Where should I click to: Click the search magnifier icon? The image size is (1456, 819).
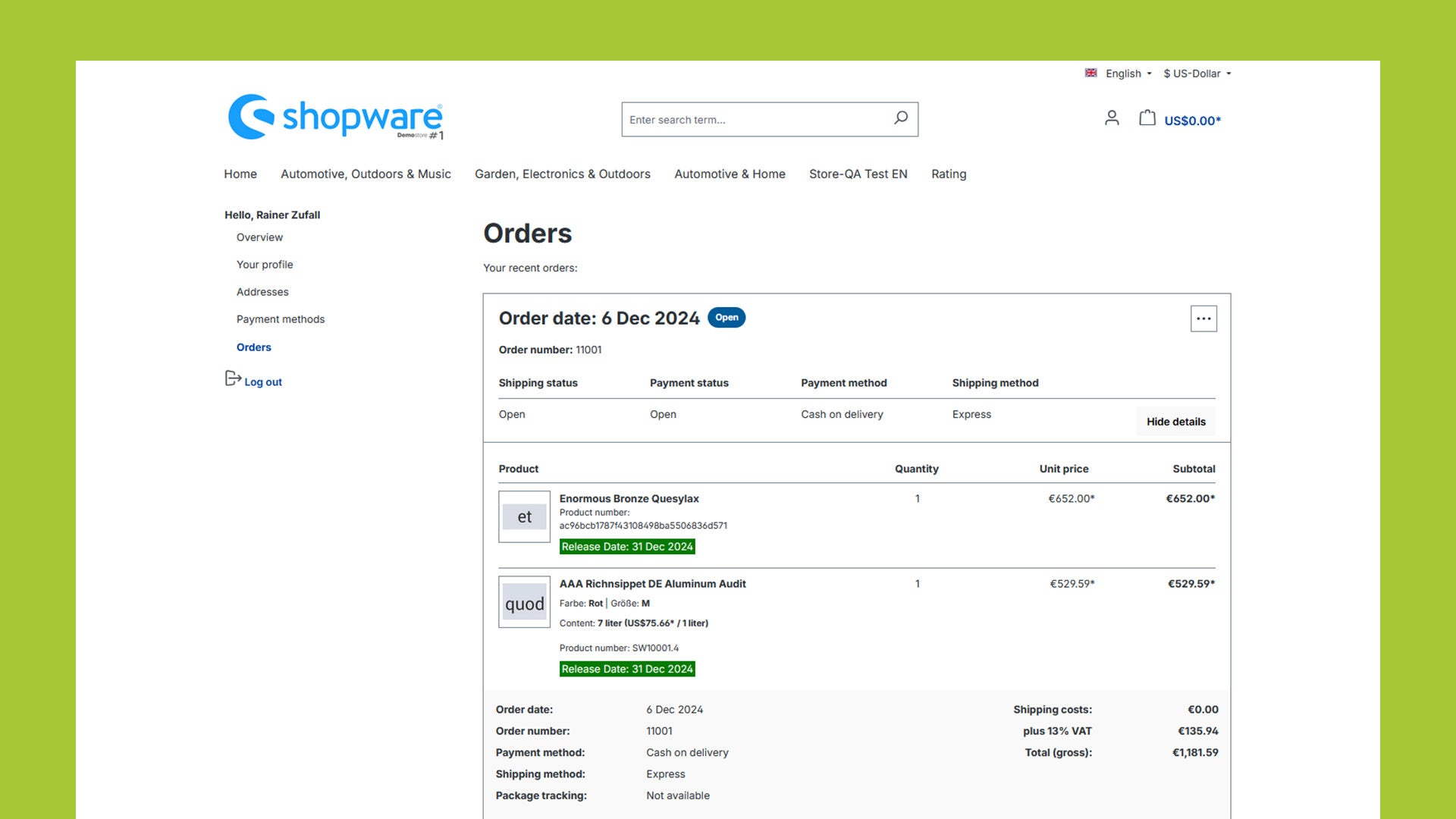[898, 119]
